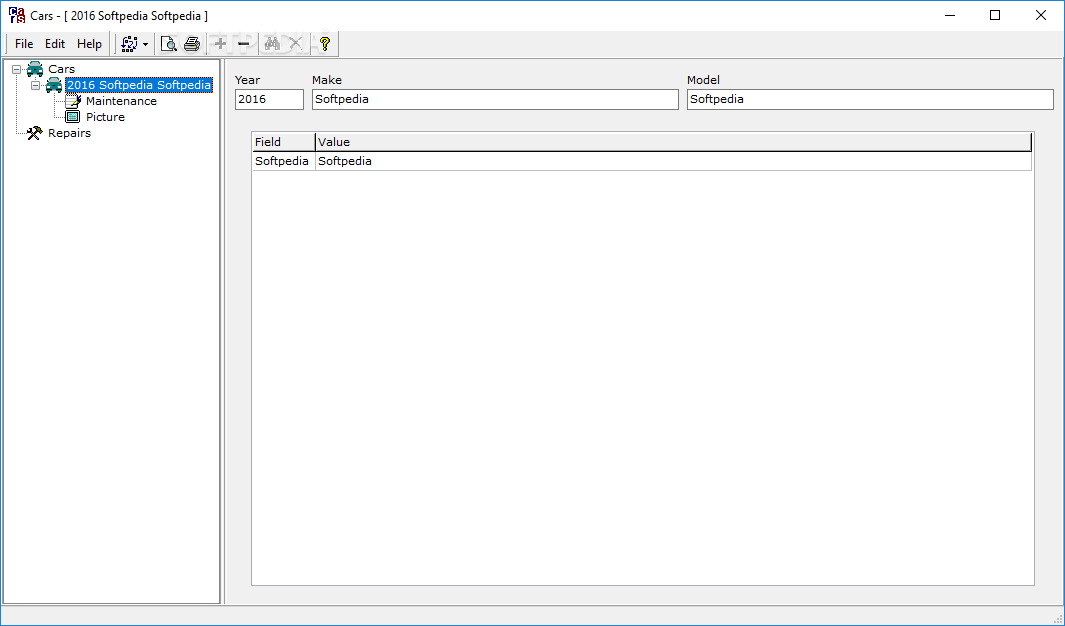The height and width of the screenshot is (626, 1065).
Task: Click the sort order toolbar icon
Action: (129, 44)
